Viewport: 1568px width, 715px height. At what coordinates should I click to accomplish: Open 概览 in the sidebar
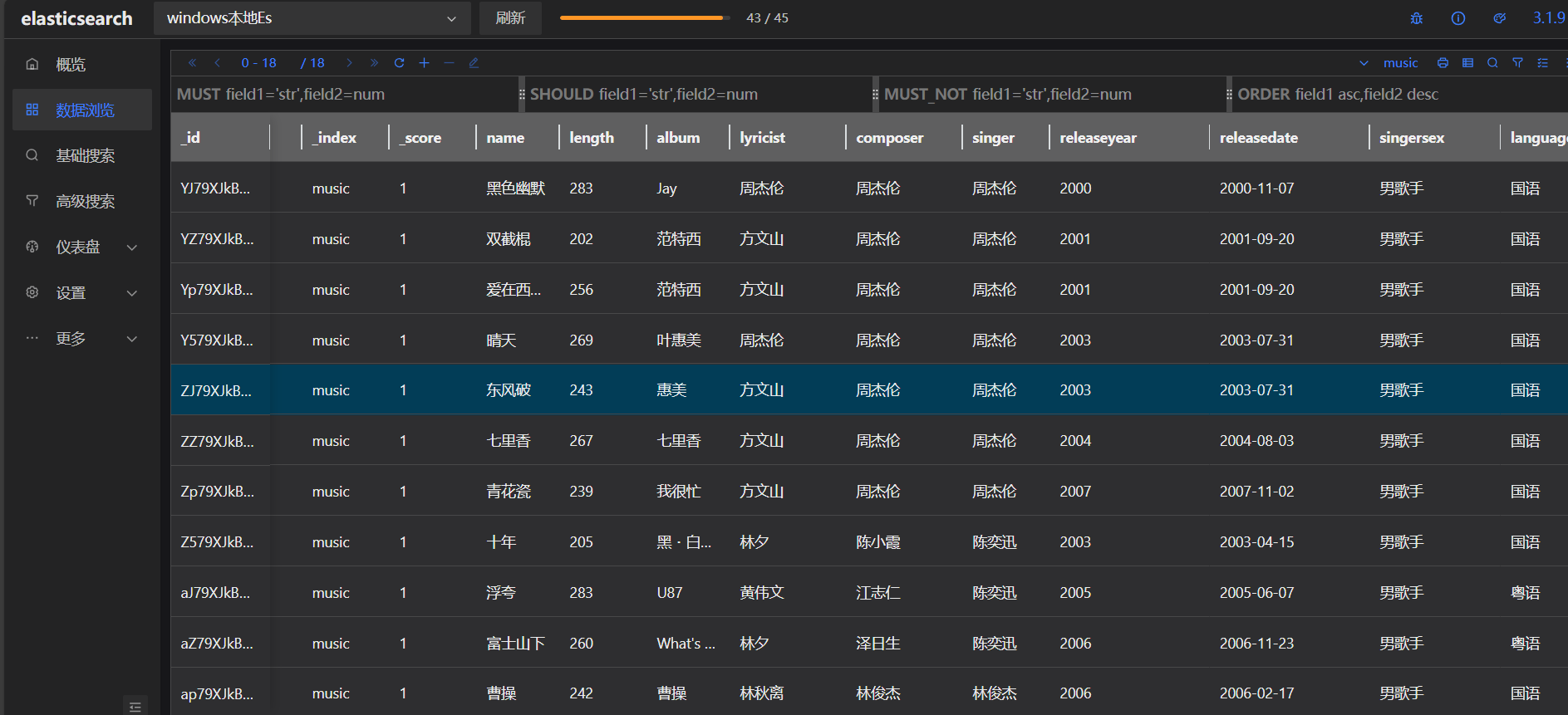(82, 64)
